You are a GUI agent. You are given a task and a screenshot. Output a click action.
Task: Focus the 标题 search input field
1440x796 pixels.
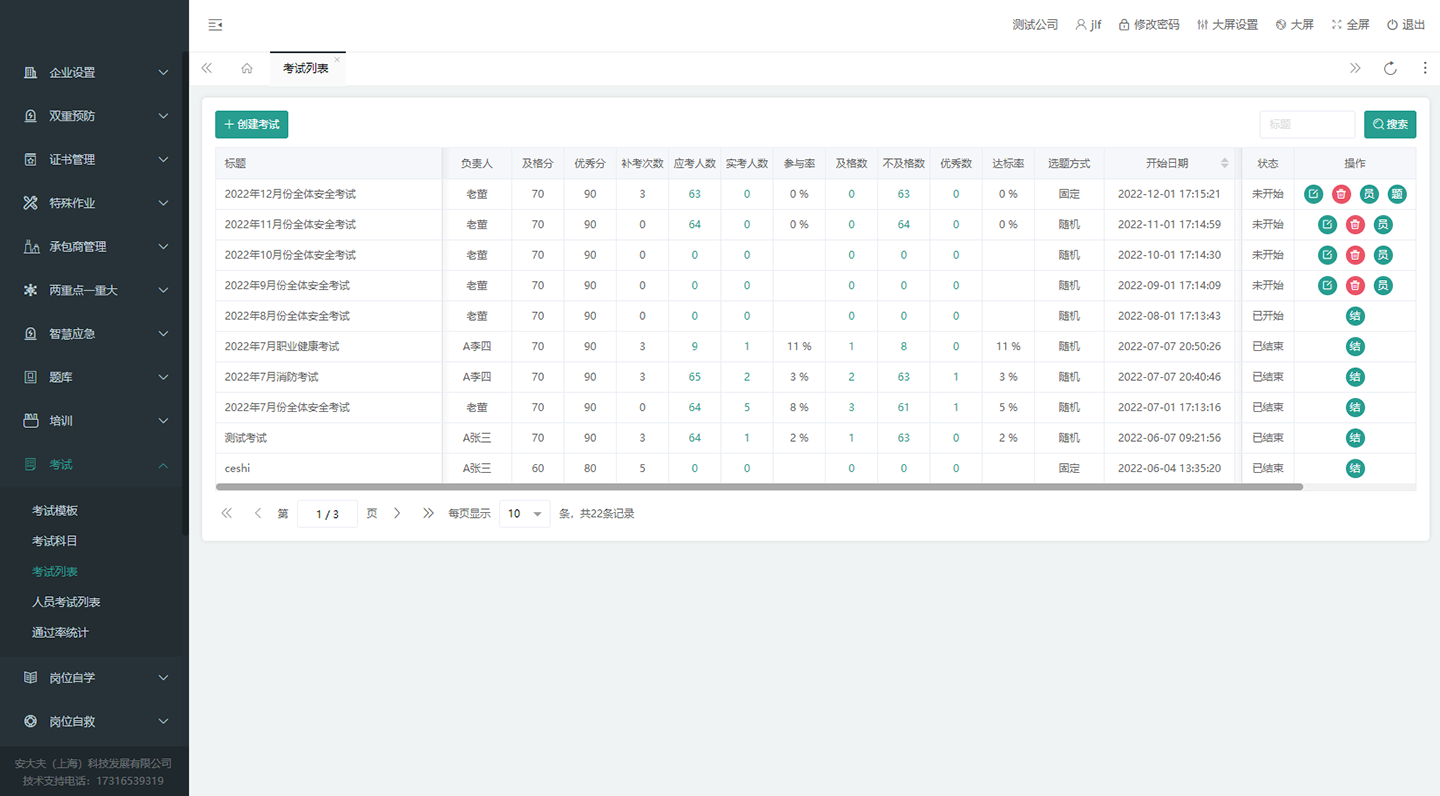pyautogui.click(x=1307, y=124)
